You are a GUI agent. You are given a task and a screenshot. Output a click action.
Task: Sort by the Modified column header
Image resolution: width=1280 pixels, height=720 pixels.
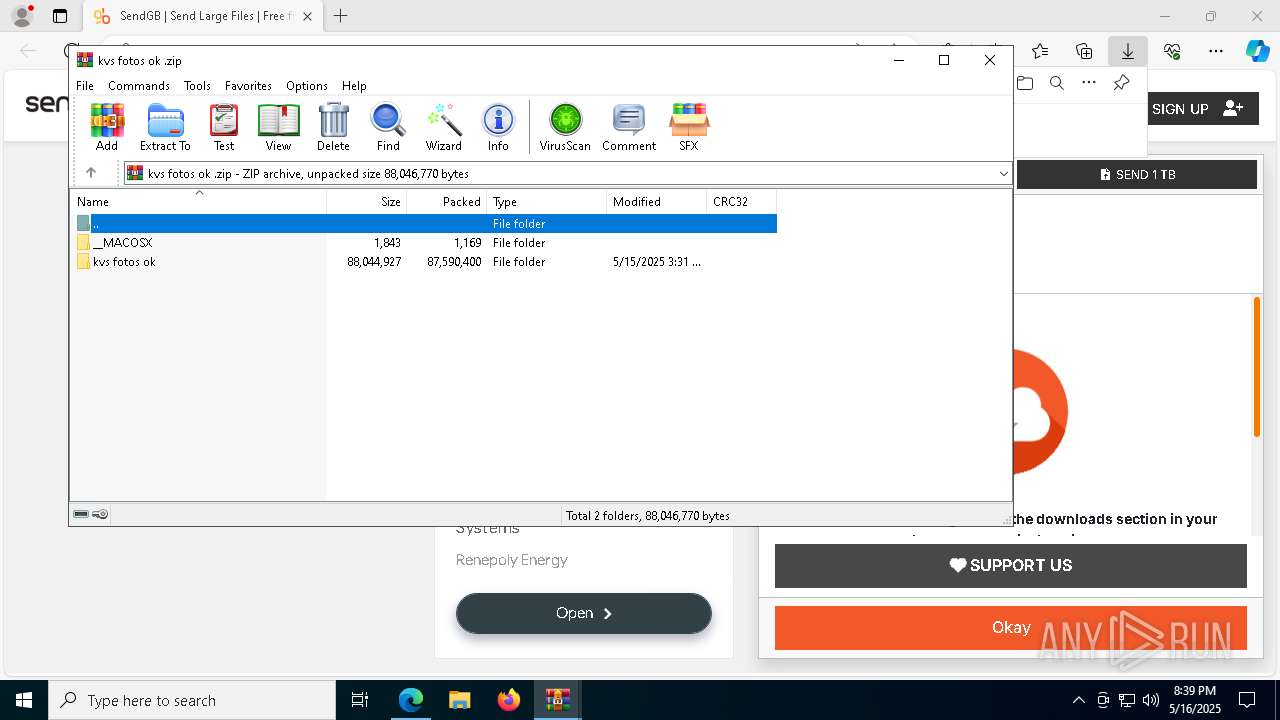[x=657, y=202]
